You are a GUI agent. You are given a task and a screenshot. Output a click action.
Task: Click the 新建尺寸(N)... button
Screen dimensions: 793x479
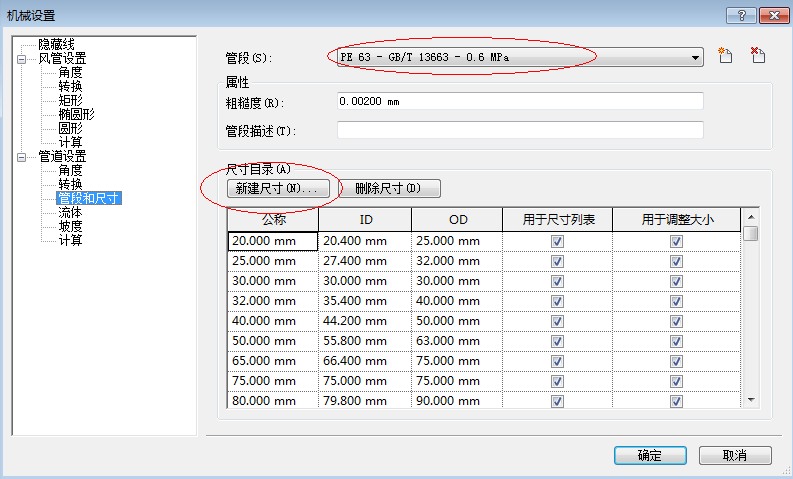(278, 189)
